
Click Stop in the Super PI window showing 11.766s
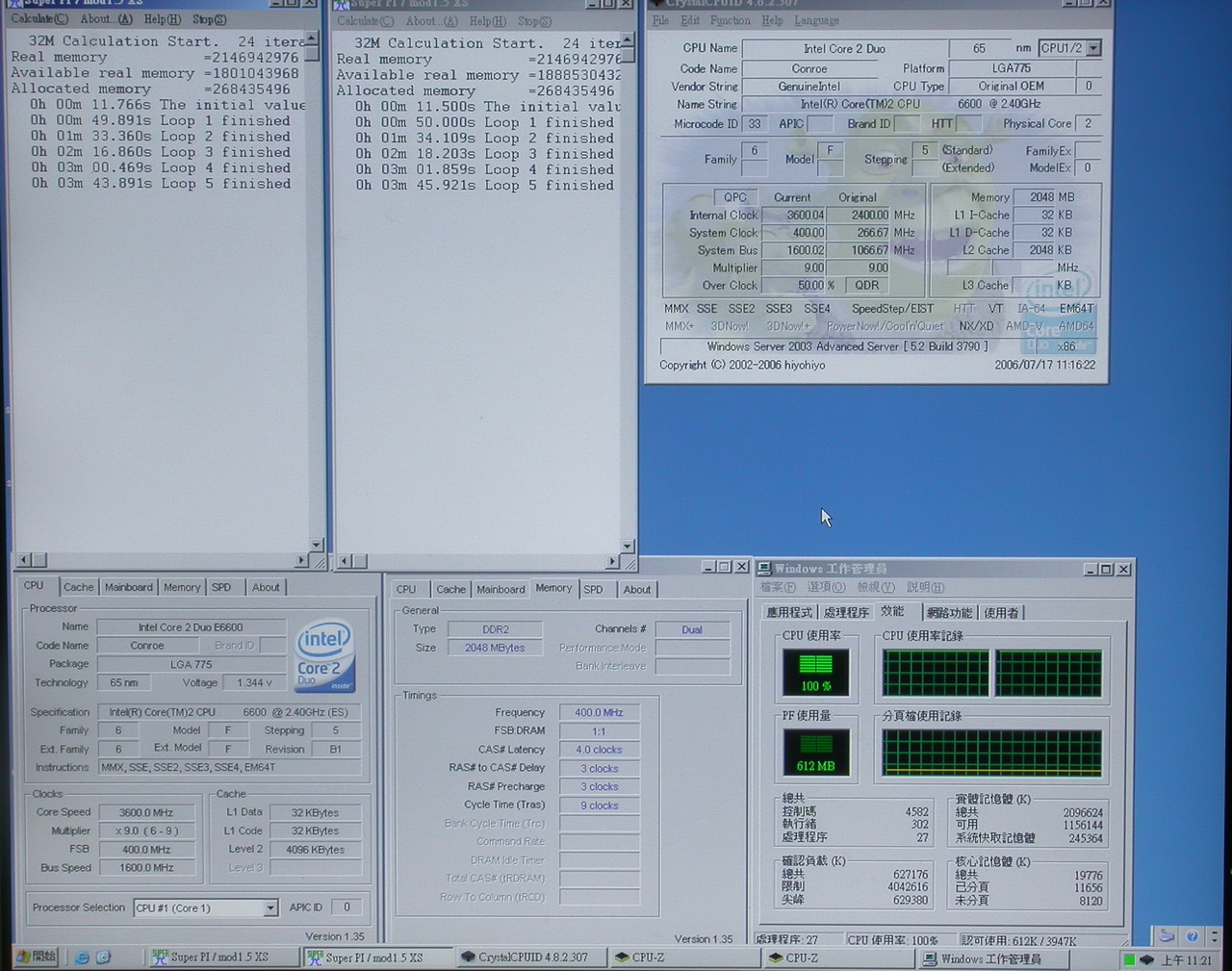point(209,19)
